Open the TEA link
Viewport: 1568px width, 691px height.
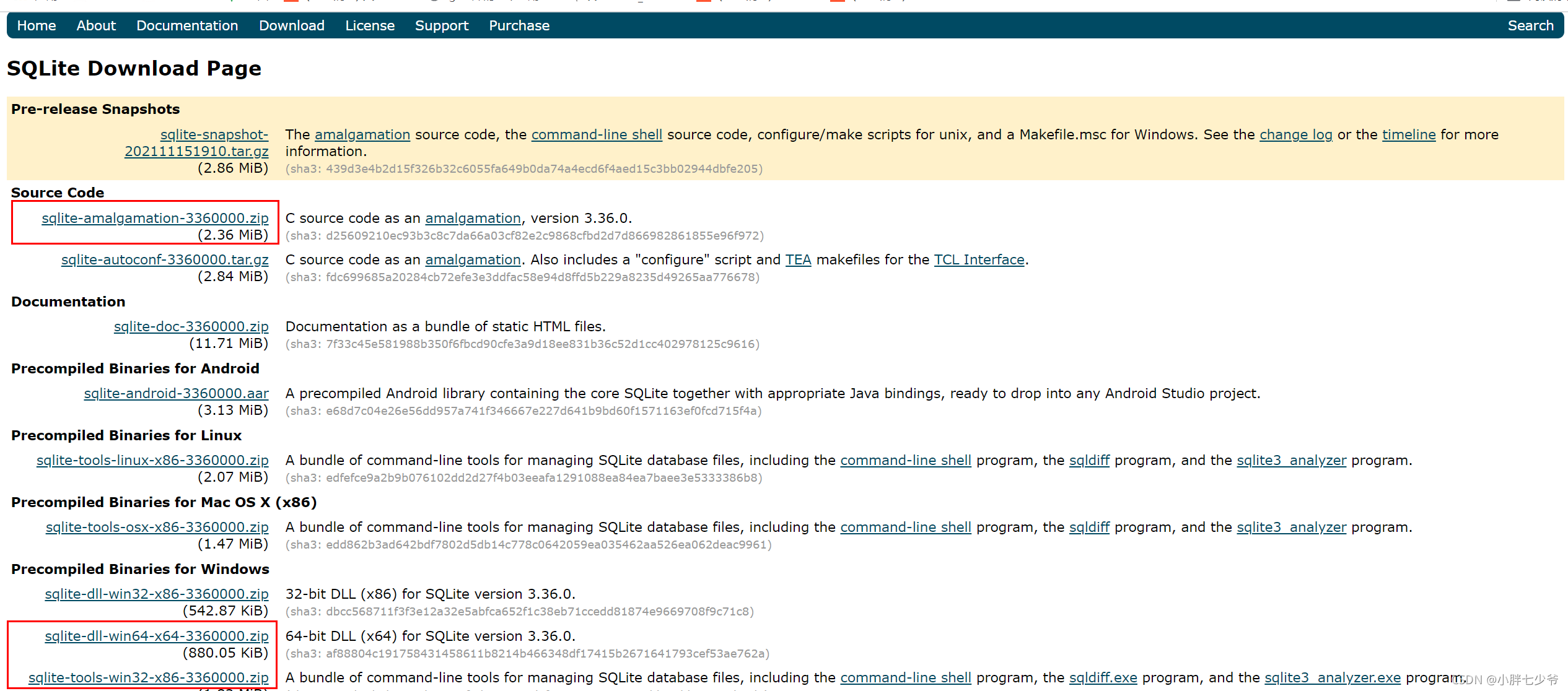(x=798, y=259)
